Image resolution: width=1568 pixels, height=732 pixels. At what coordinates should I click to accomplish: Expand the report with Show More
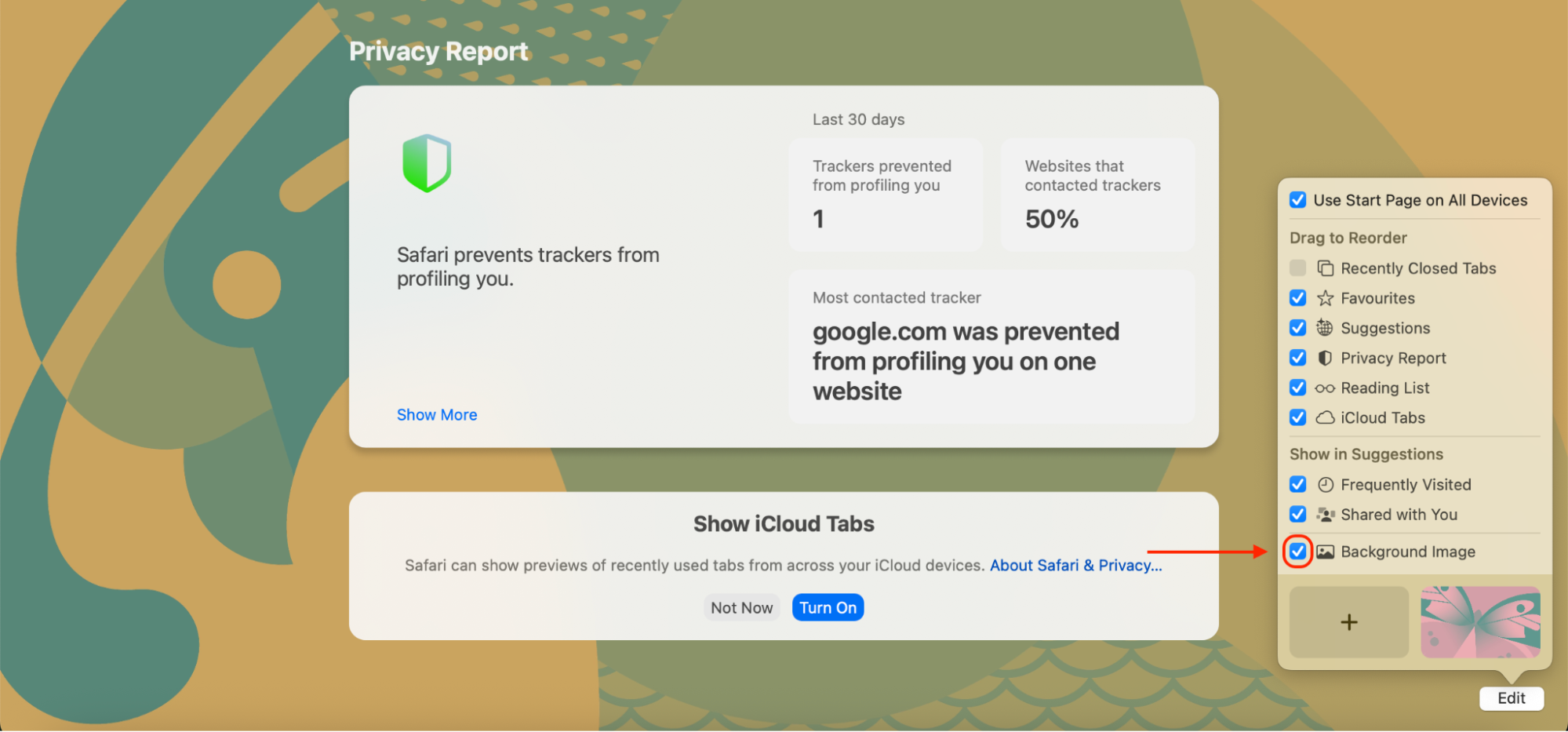tap(437, 415)
